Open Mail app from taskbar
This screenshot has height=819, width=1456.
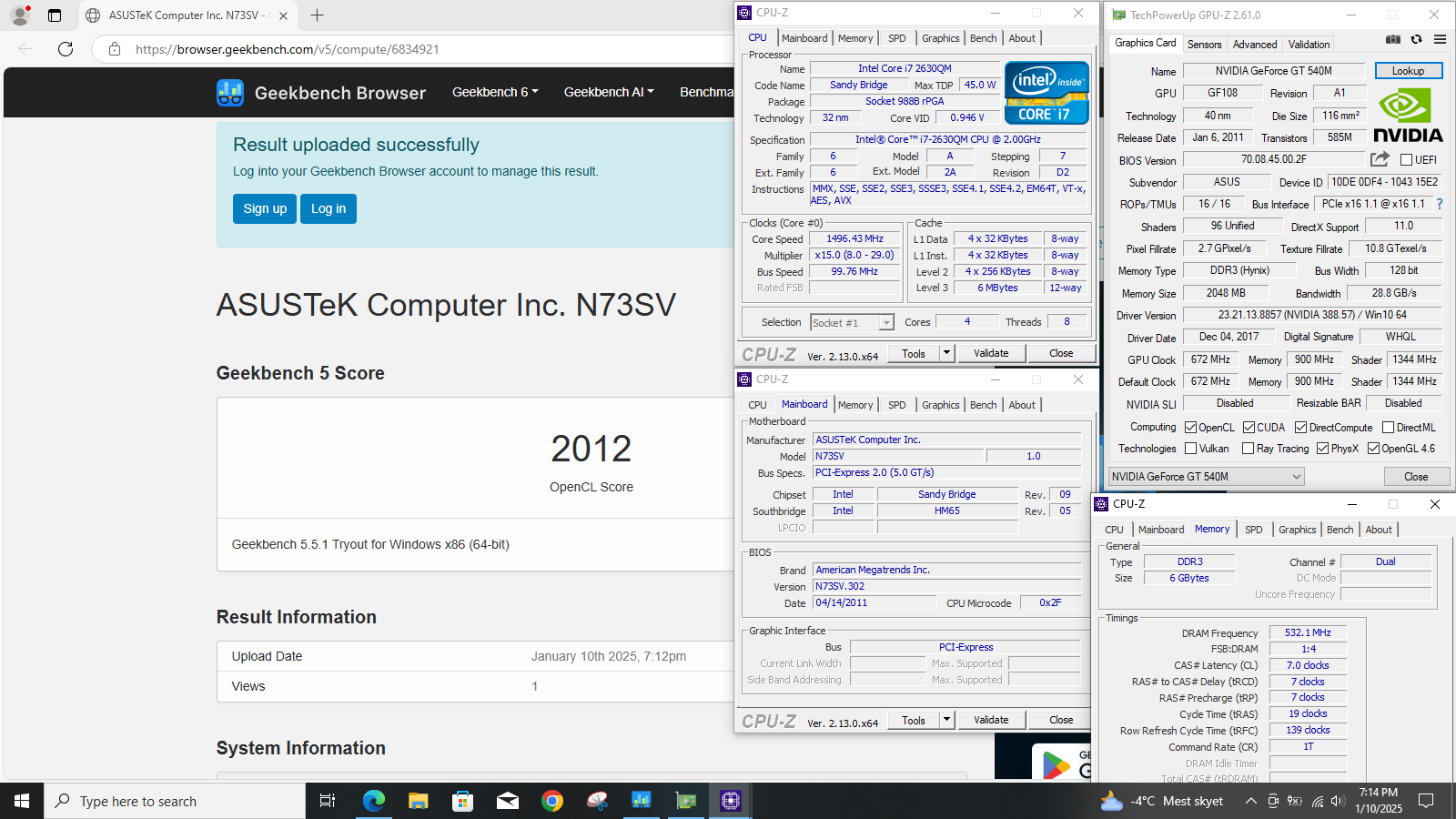click(508, 801)
